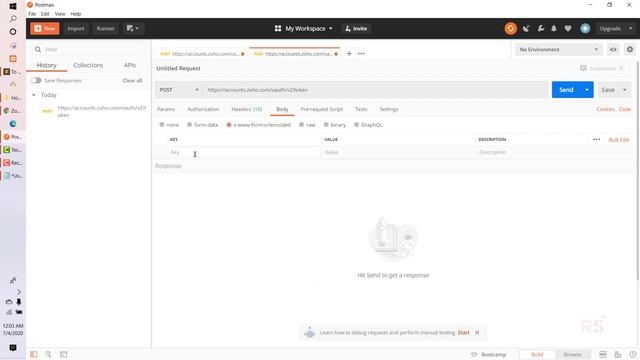Click the Invite button

coord(356,29)
